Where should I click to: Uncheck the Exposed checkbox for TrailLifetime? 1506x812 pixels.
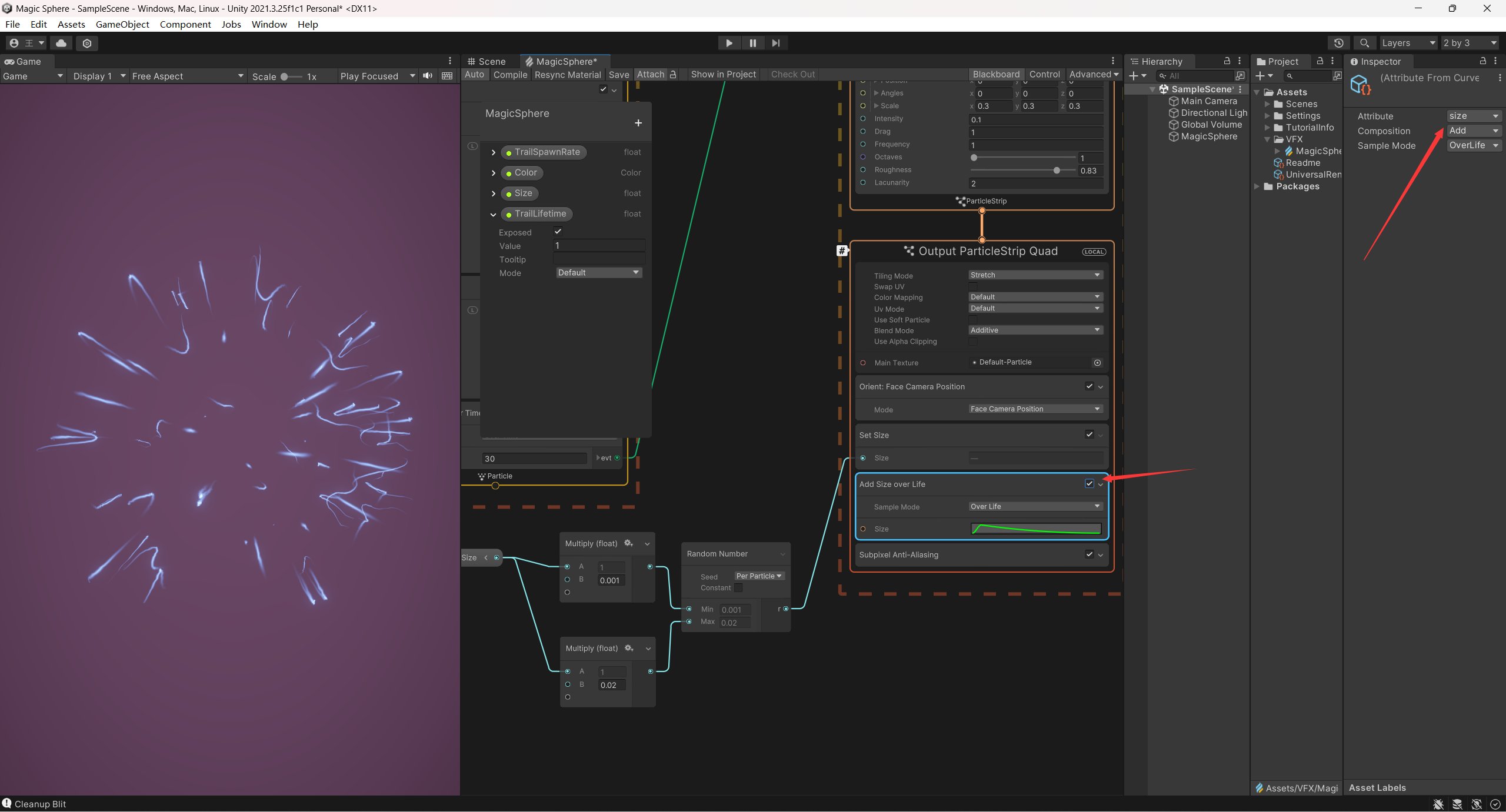(x=558, y=232)
